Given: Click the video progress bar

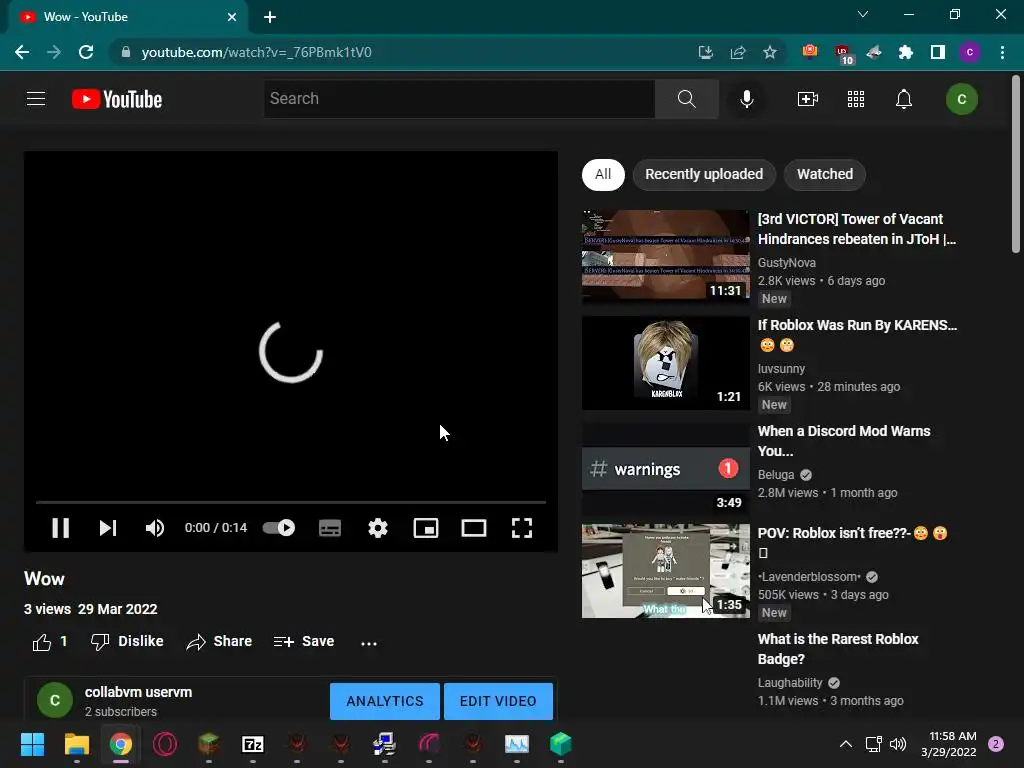Looking at the screenshot, I should [291, 502].
